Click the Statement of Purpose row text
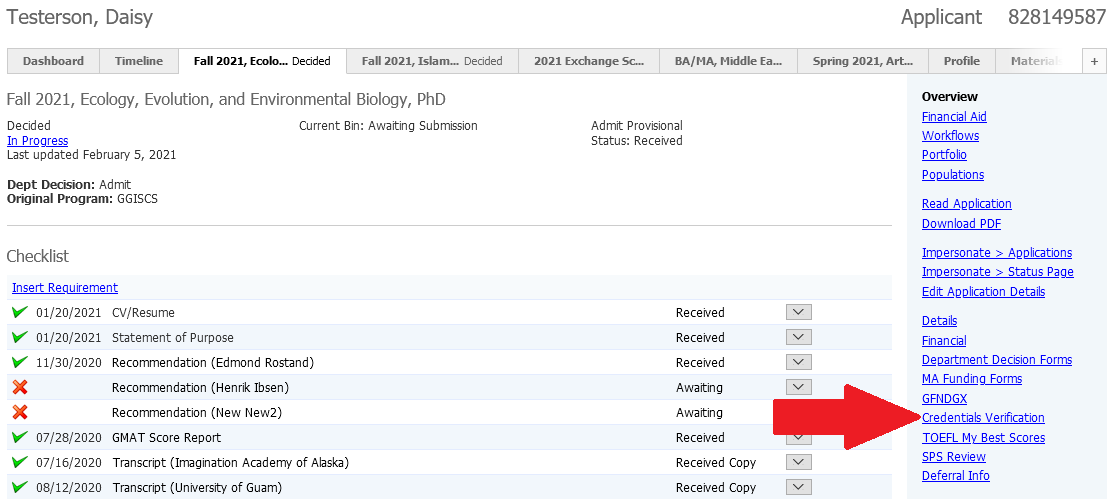The image size is (1117, 499). pos(172,338)
